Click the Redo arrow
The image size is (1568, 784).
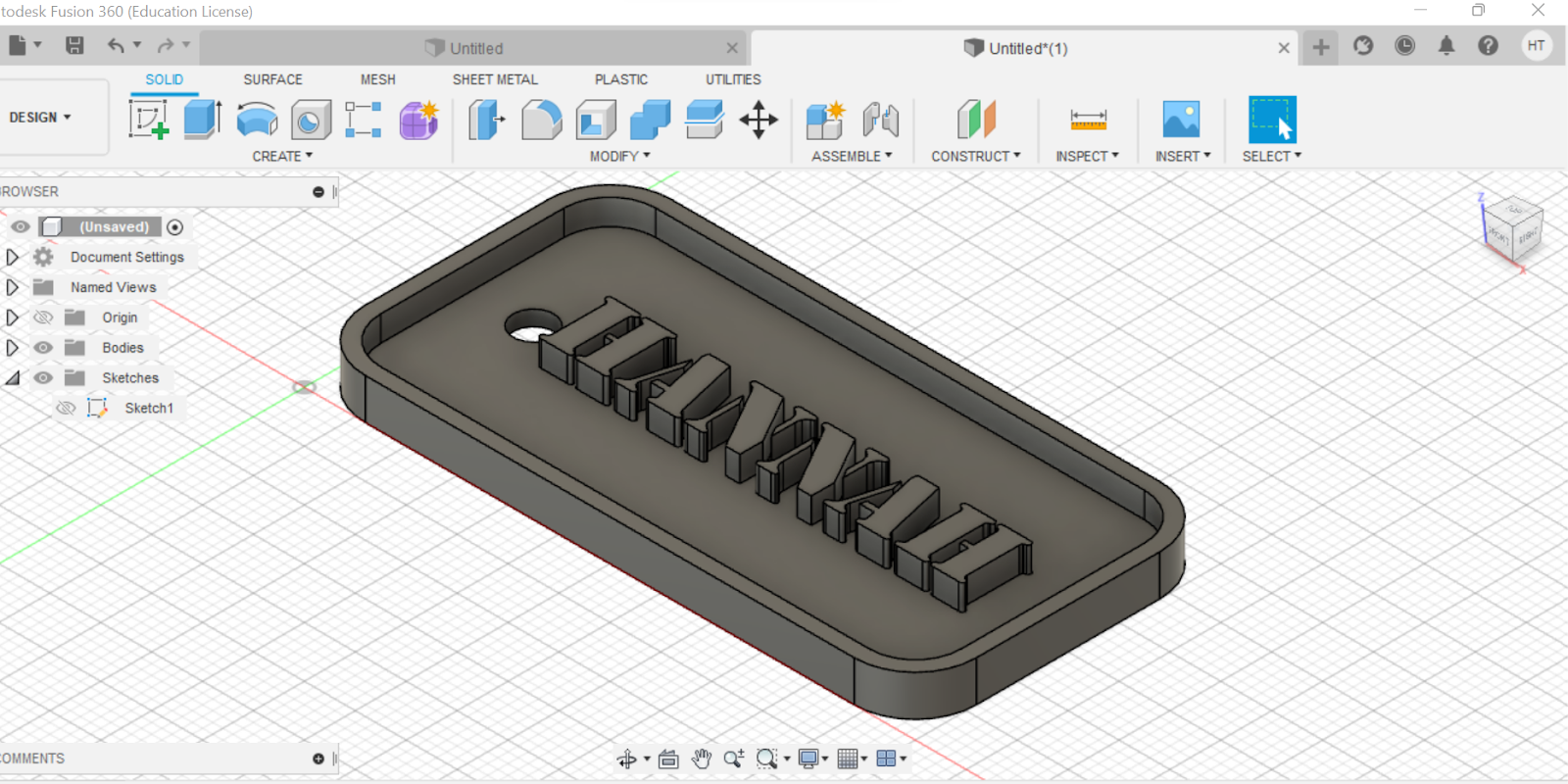coord(166,45)
